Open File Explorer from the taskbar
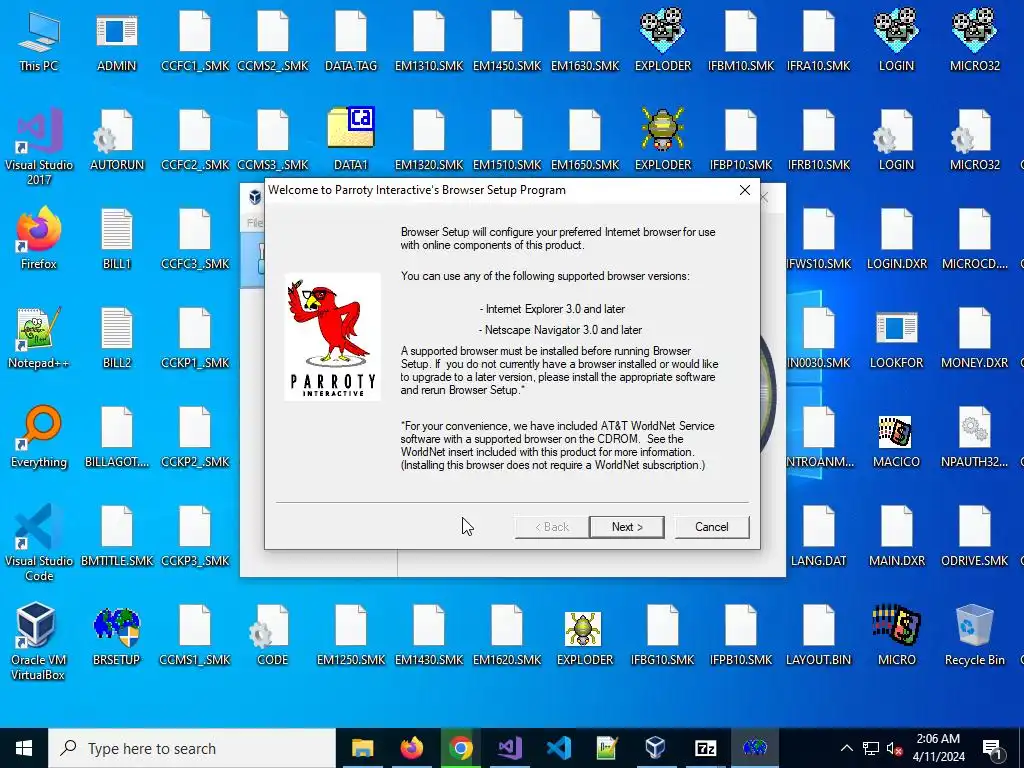 tap(362, 748)
